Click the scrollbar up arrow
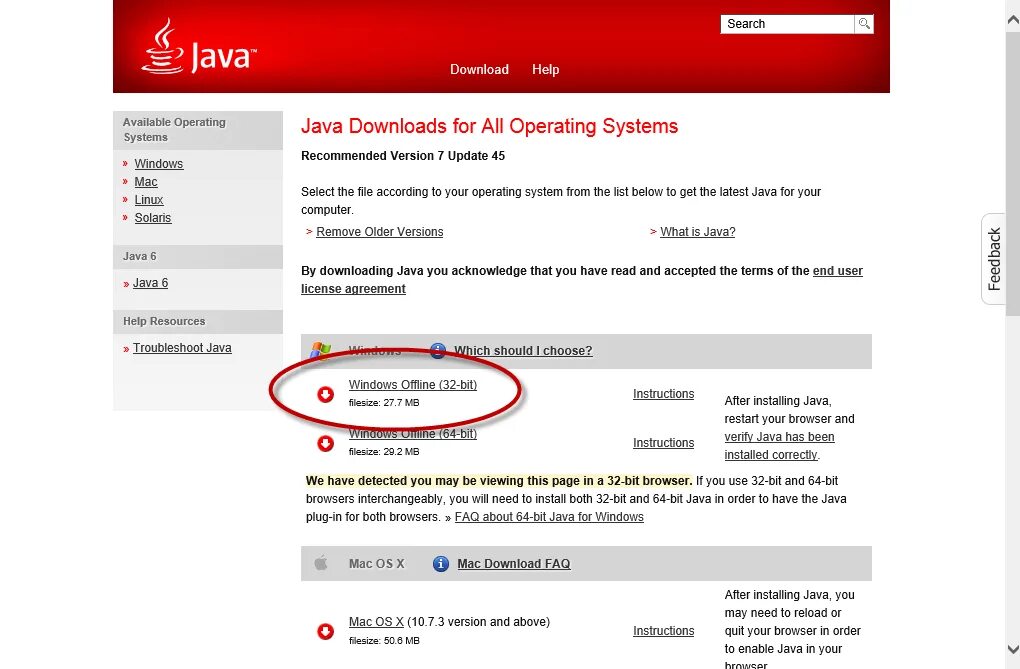Screen dimensions: 1020x669 point(1013,21)
